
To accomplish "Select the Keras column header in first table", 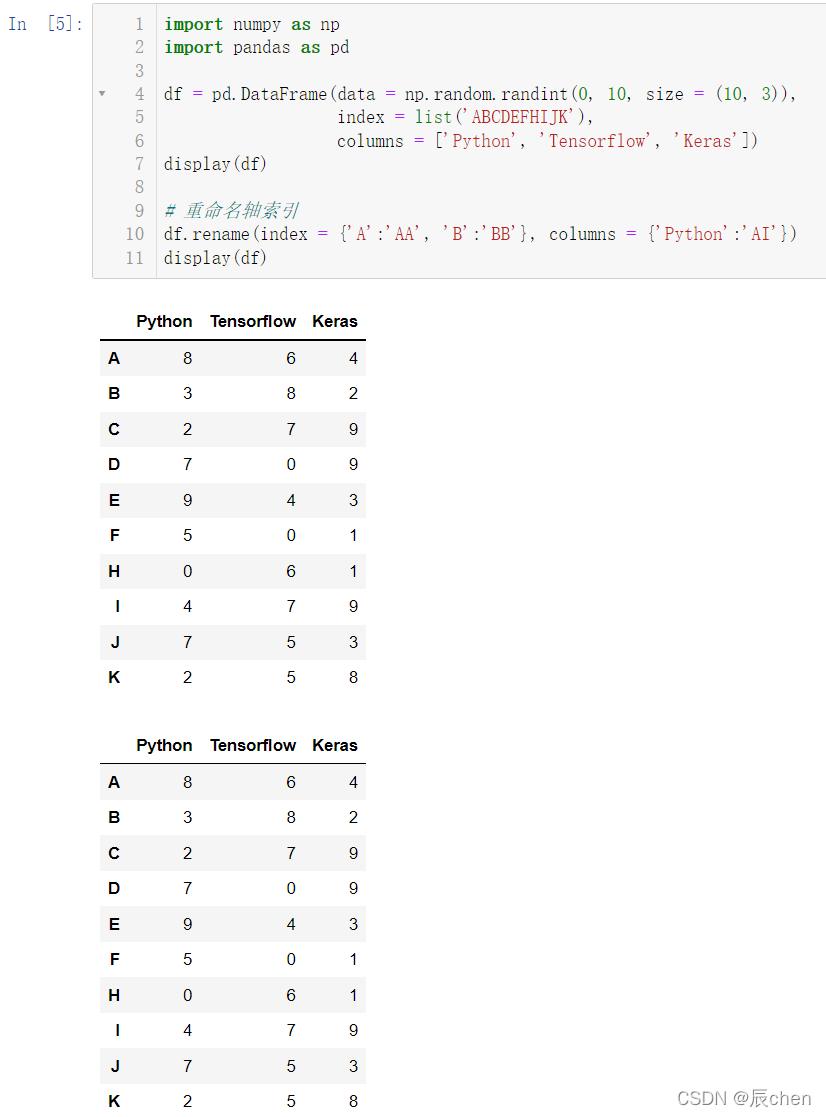I will coord(335,321).
